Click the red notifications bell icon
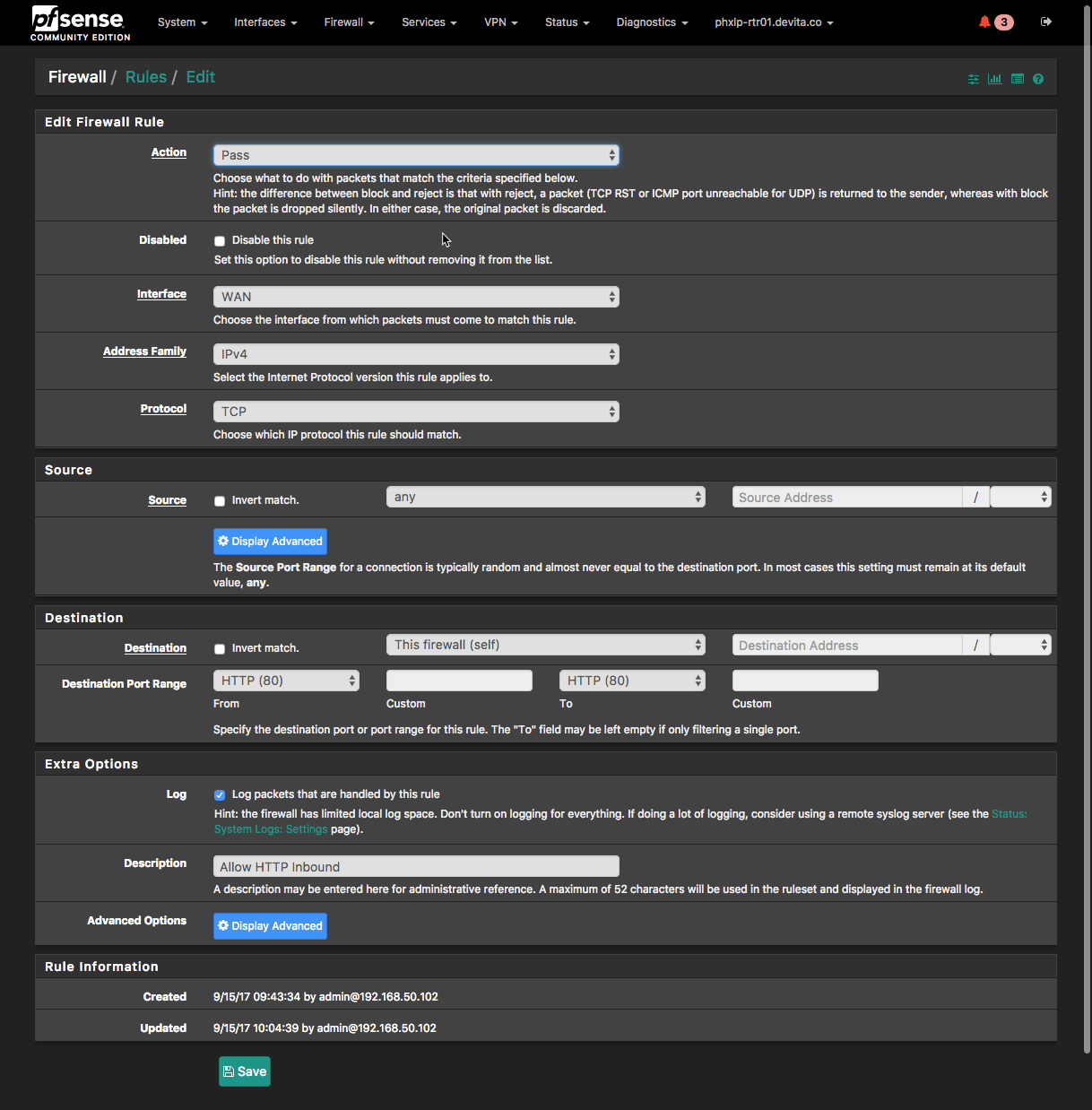Viewport: 1092px width, 1110px height. click(984, 22)
